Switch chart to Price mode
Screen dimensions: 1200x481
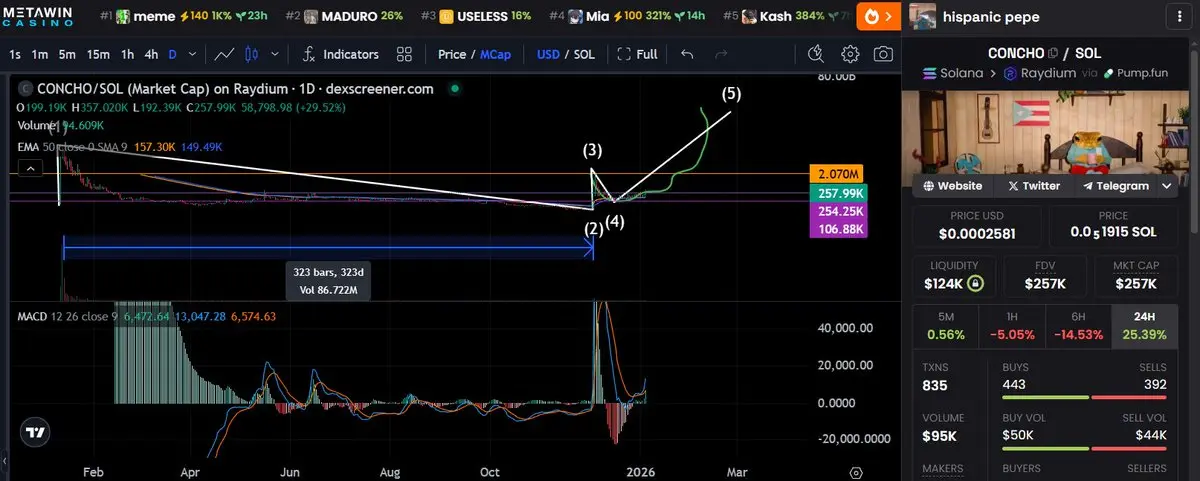pos(453,54)
